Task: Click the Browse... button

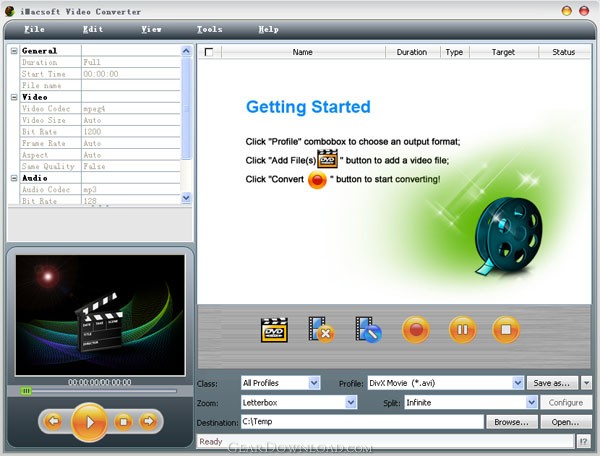Action: tap(511, 422)
